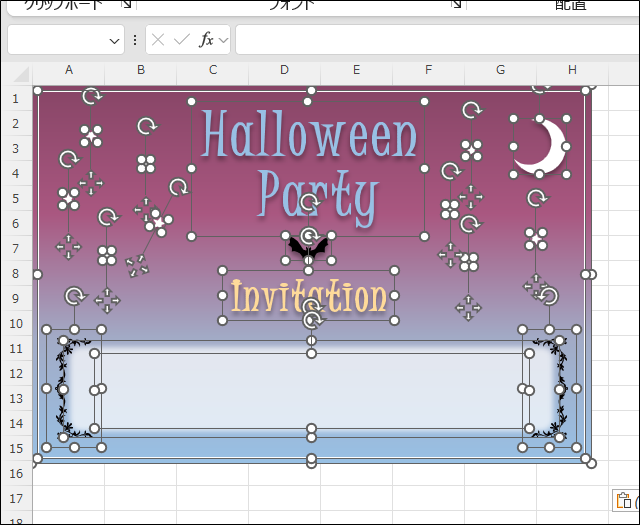Select column D header
This screenshot has height=525, width=640.
284,70
